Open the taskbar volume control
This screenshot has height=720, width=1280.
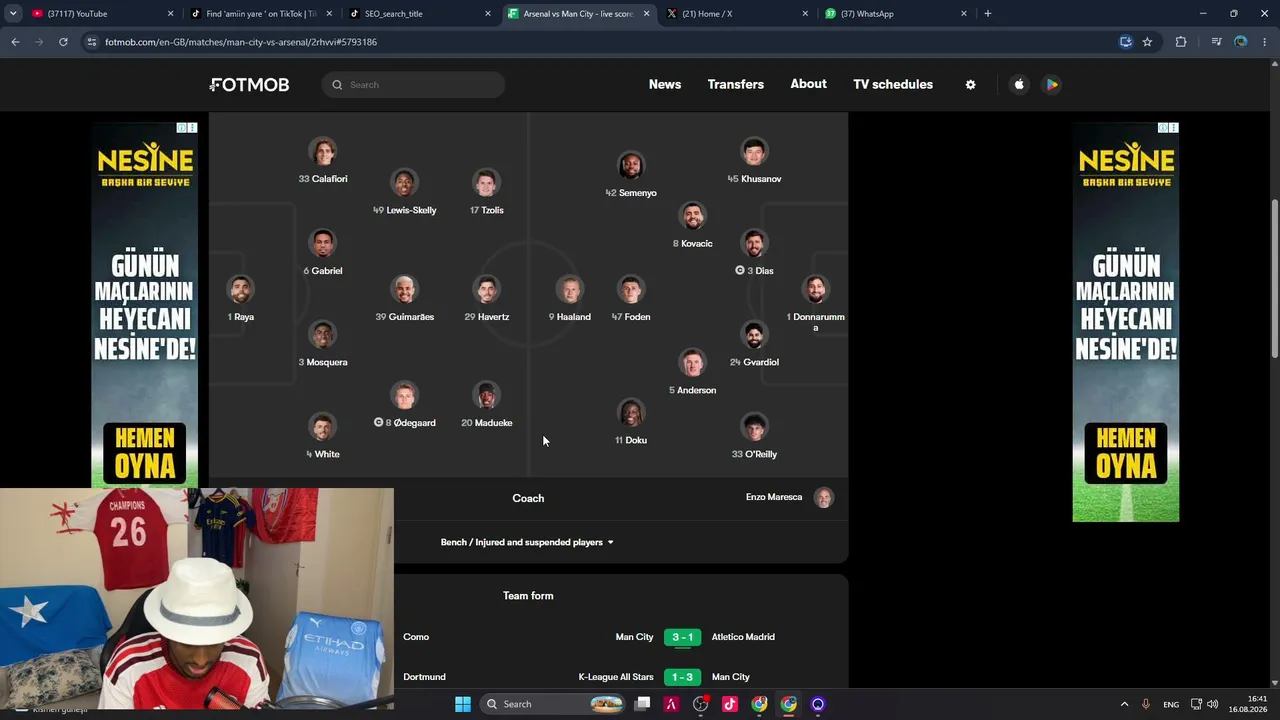(1212, 704)
